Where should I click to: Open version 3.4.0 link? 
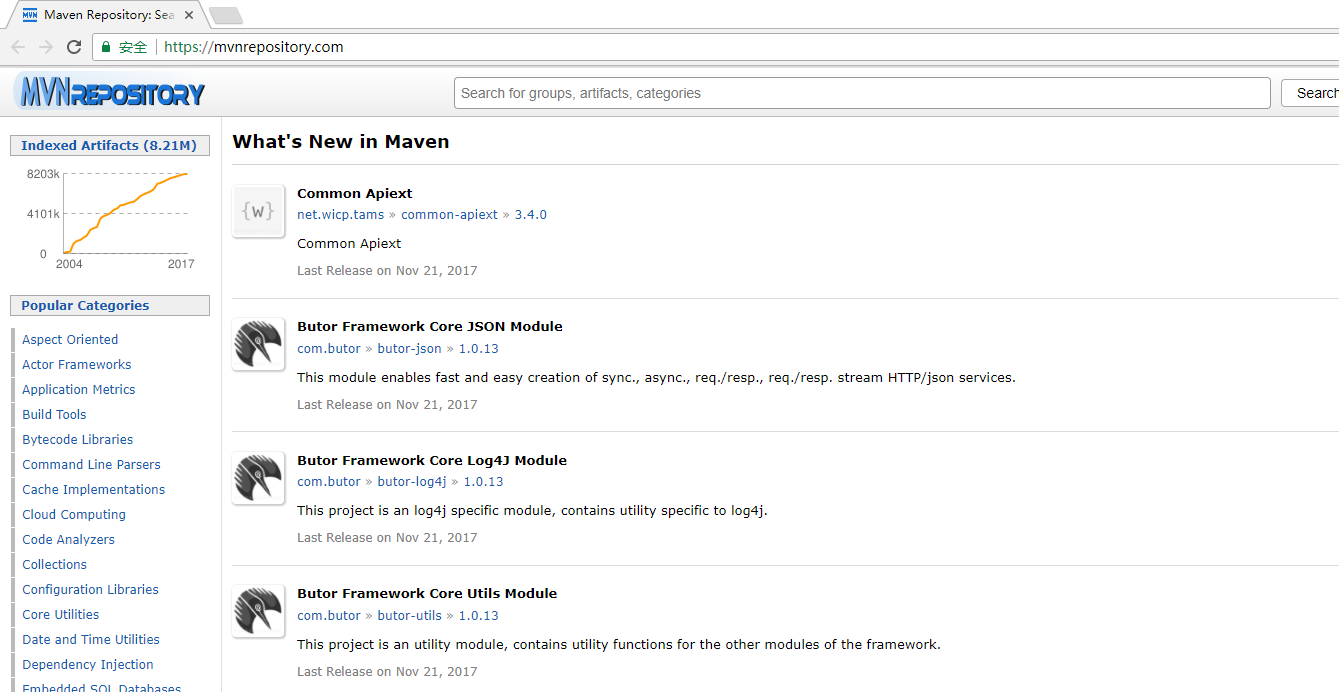[531, 215]
